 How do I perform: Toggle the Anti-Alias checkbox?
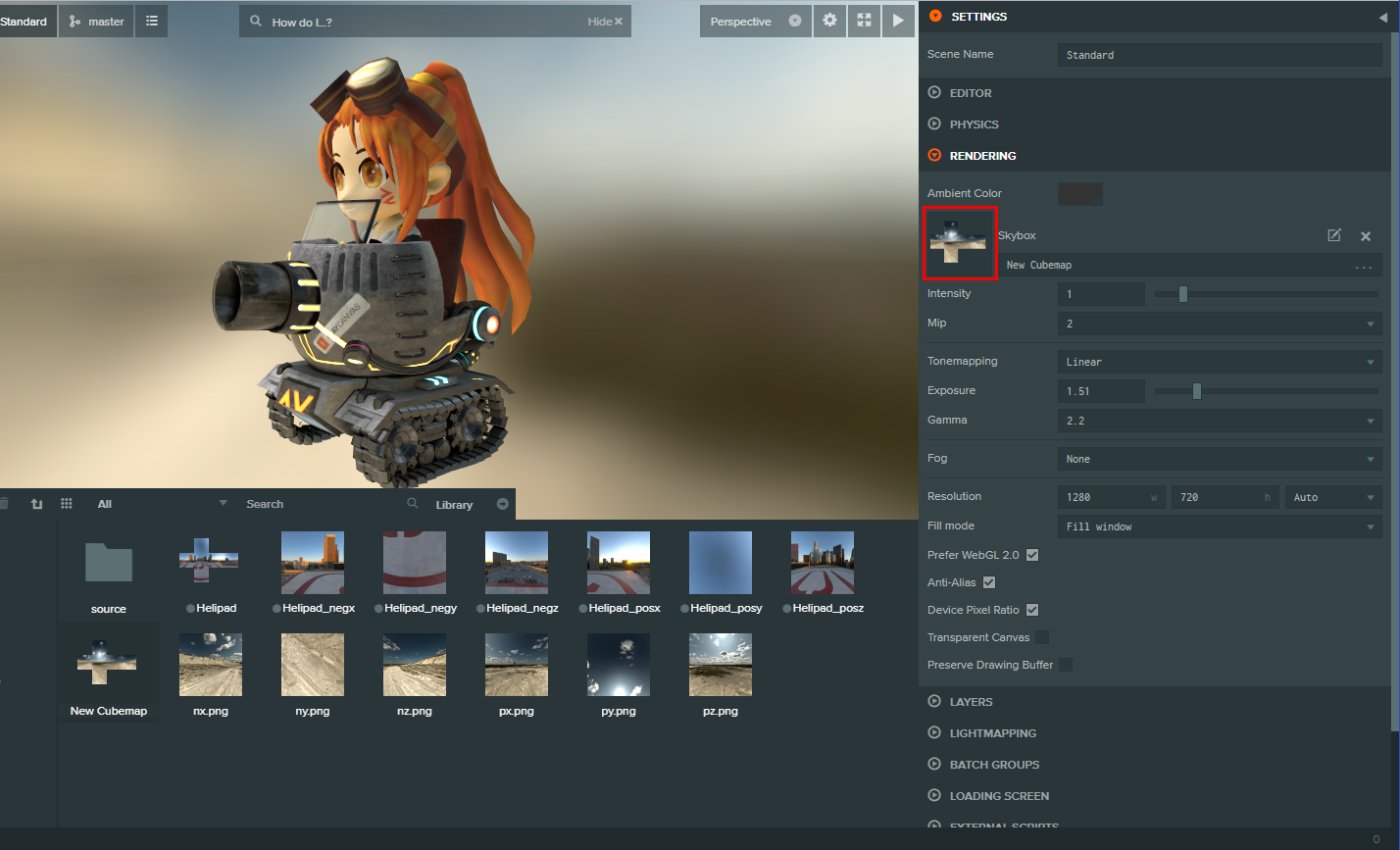click(x=988, y=582)
